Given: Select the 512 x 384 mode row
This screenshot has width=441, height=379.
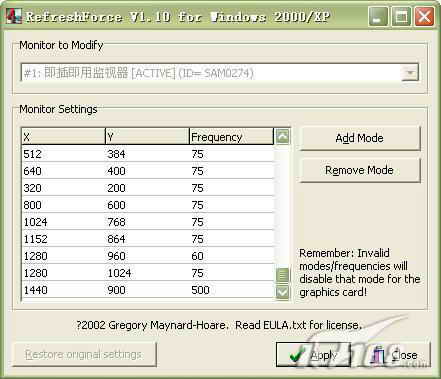Looking at the screenshot, I should tap(148, 154).
